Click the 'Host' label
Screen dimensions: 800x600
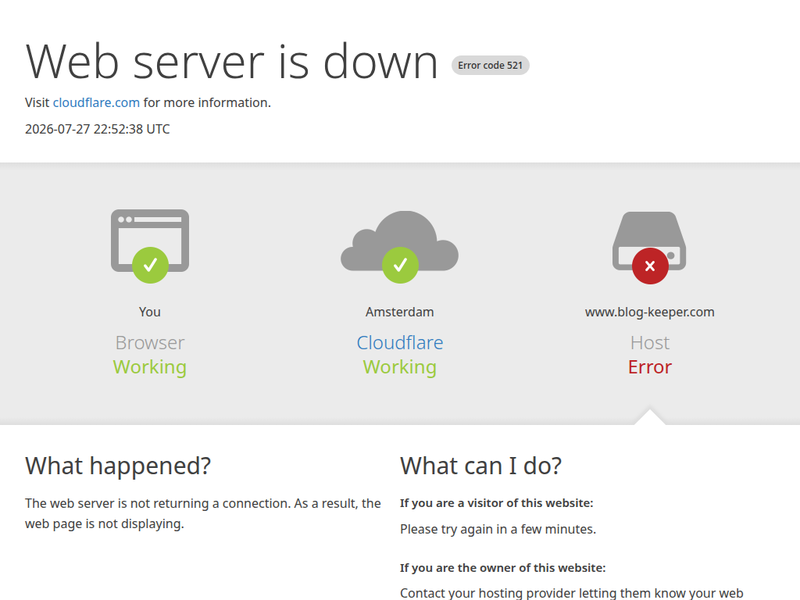pyautogui.click(x=649, y=342)
